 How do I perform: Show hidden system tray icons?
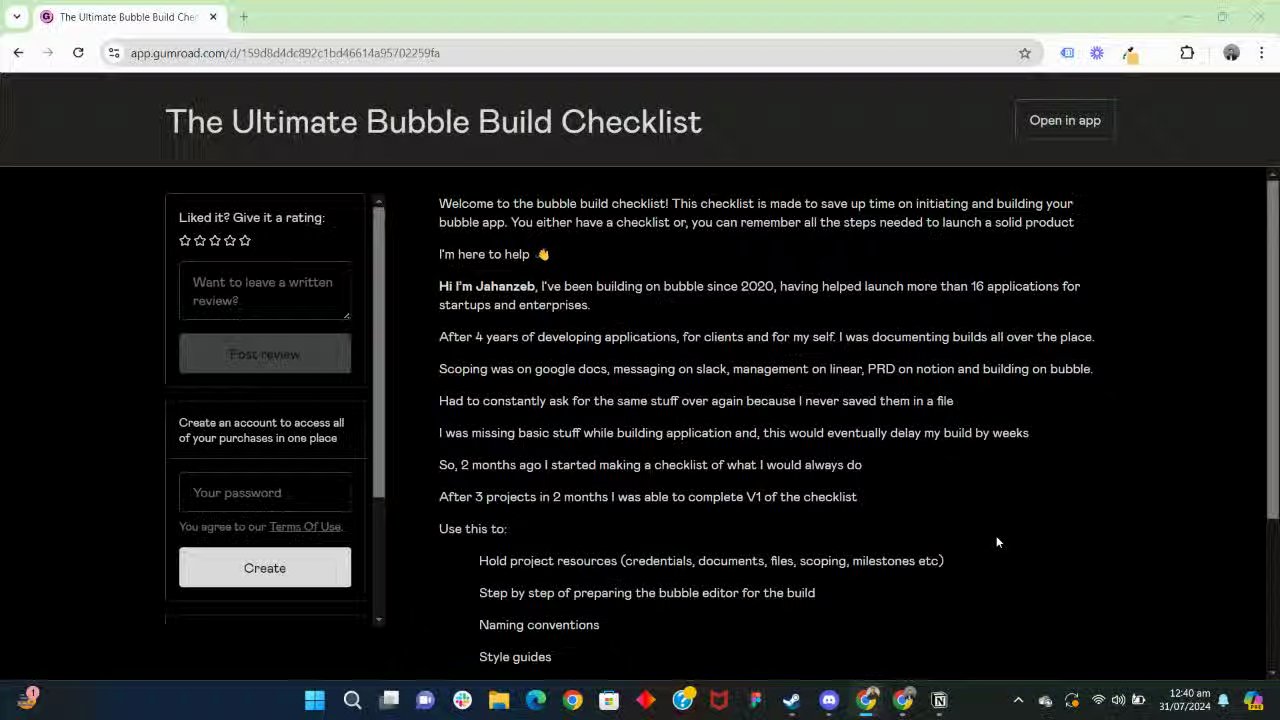1018,700
